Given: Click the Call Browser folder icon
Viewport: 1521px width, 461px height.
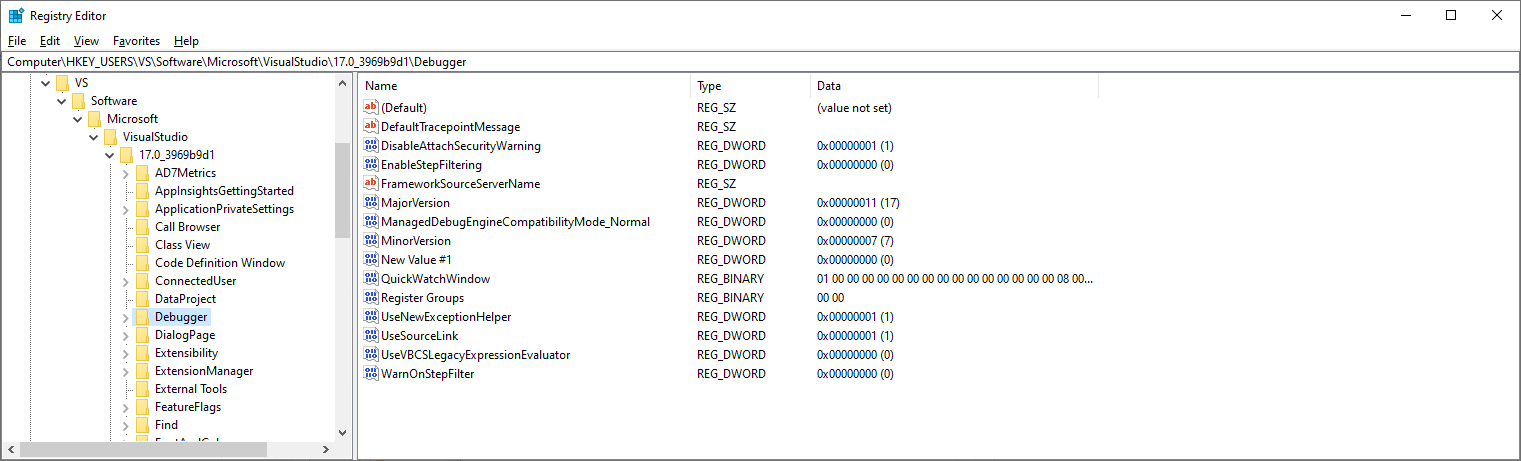Looking at the screenshot, I should coord(142,227).
